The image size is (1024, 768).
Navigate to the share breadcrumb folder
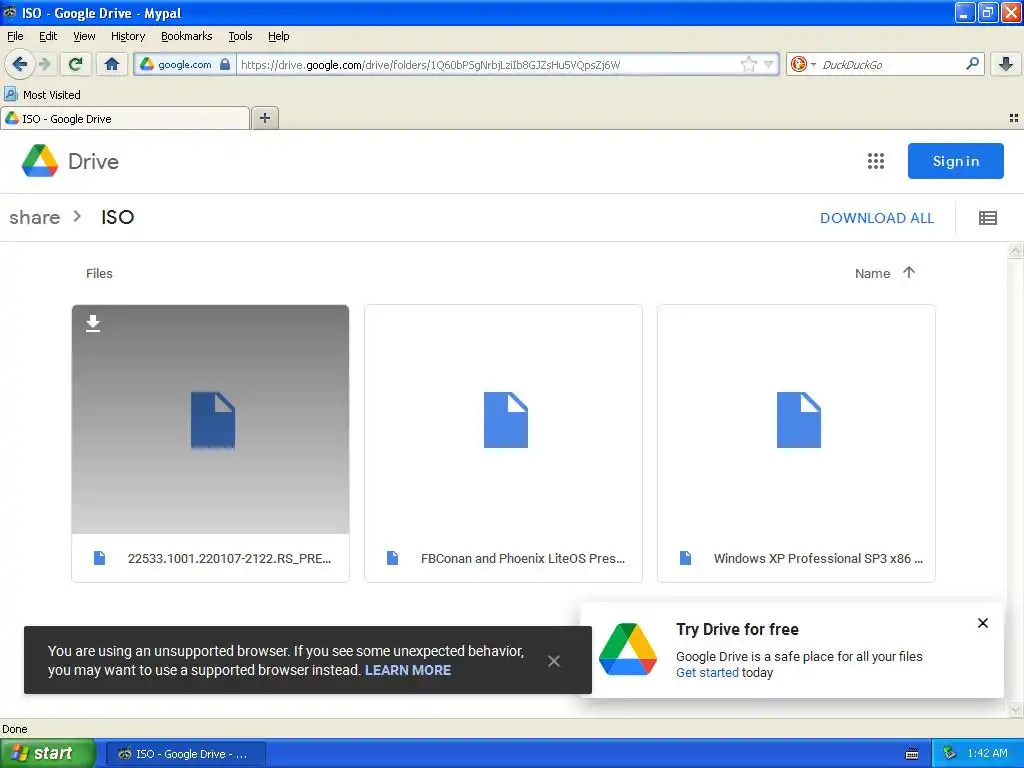click(x=35, y=217)
